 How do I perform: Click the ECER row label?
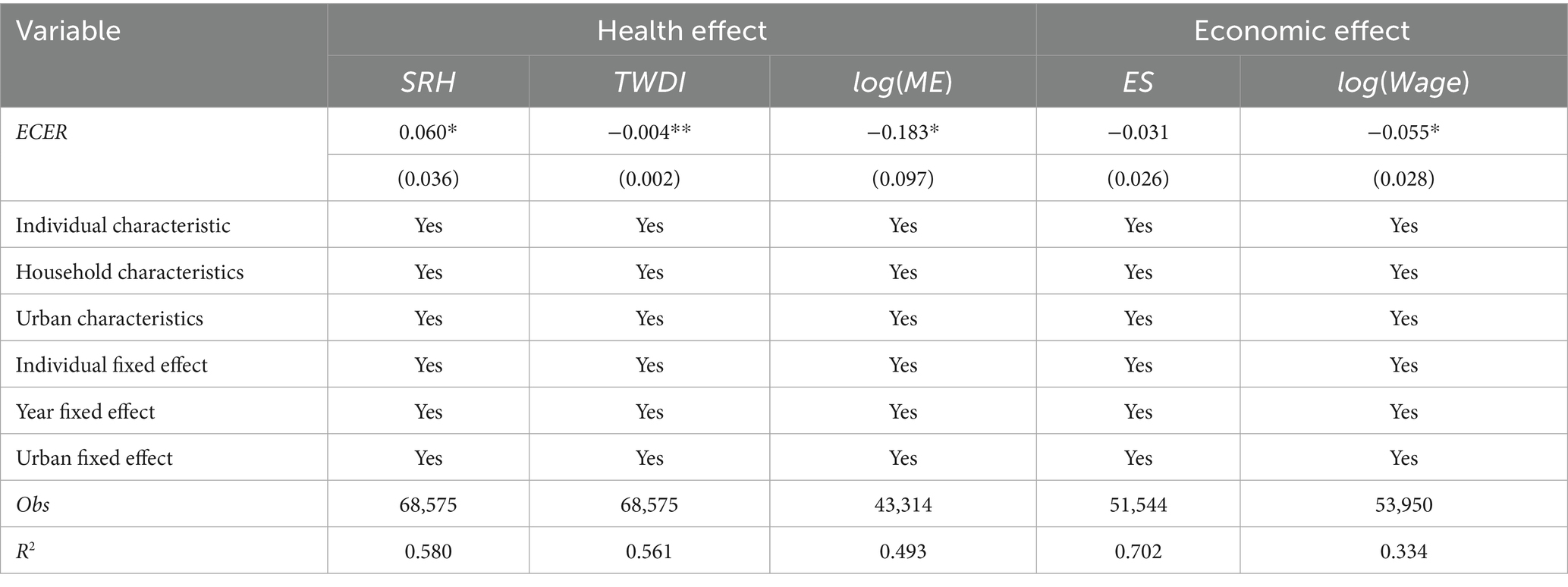[42, 132]
